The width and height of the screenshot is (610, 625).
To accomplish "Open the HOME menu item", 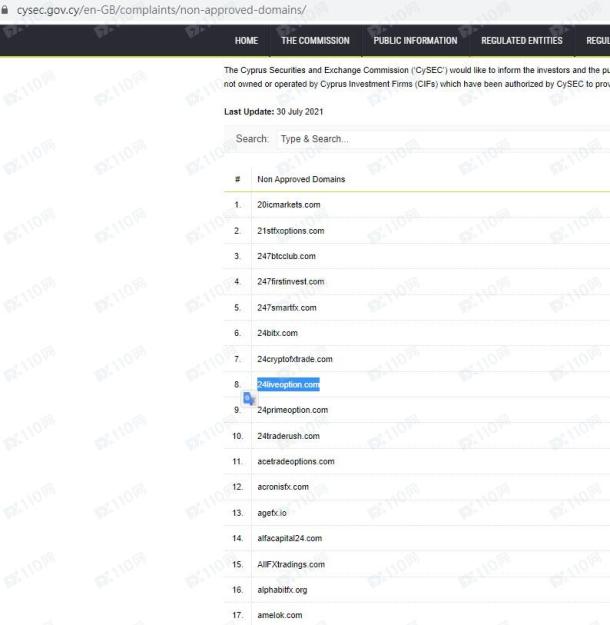I will [x=246, y=41].
